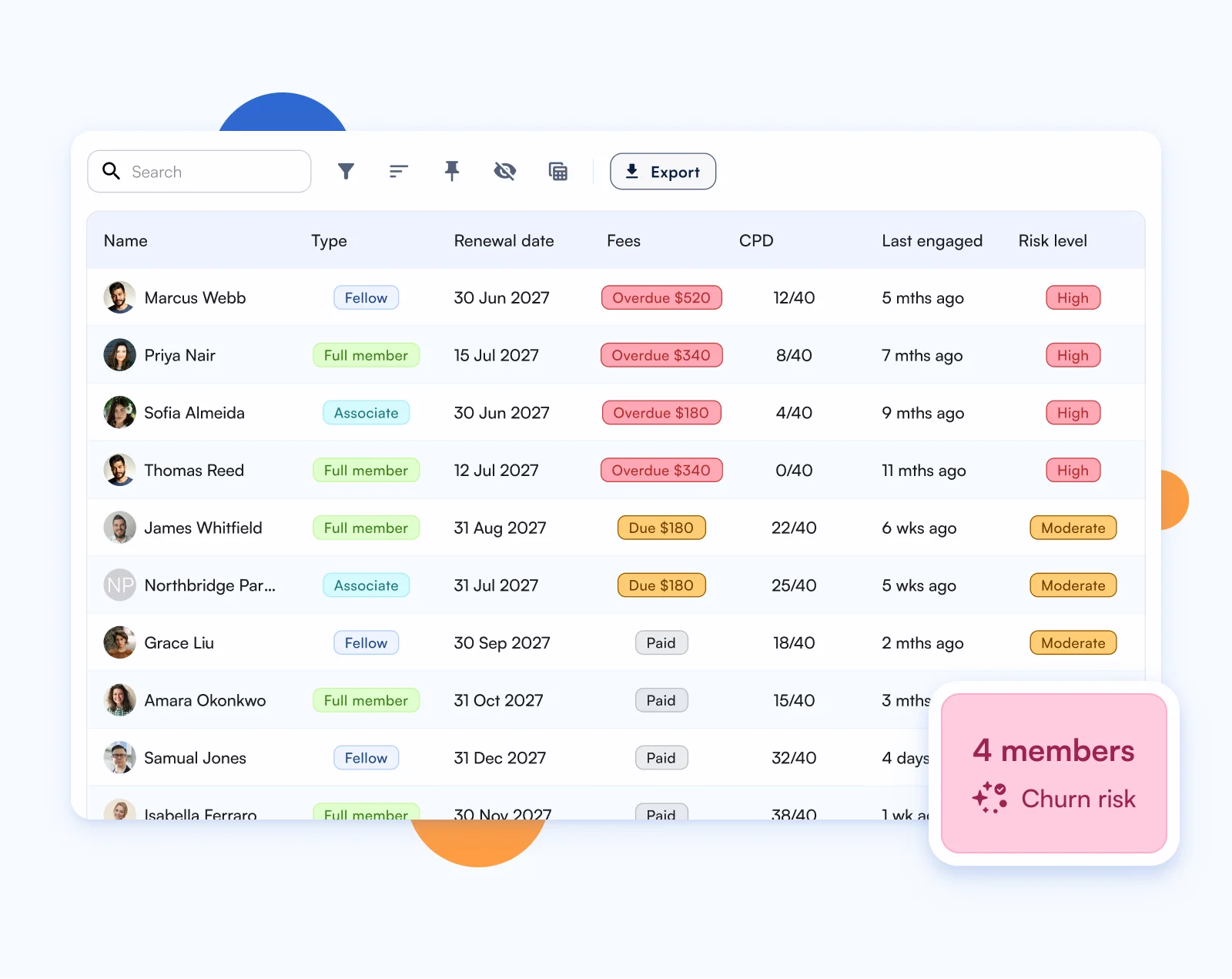
Task: Select the Northbridge Par... name
Action: coord(209,585)
